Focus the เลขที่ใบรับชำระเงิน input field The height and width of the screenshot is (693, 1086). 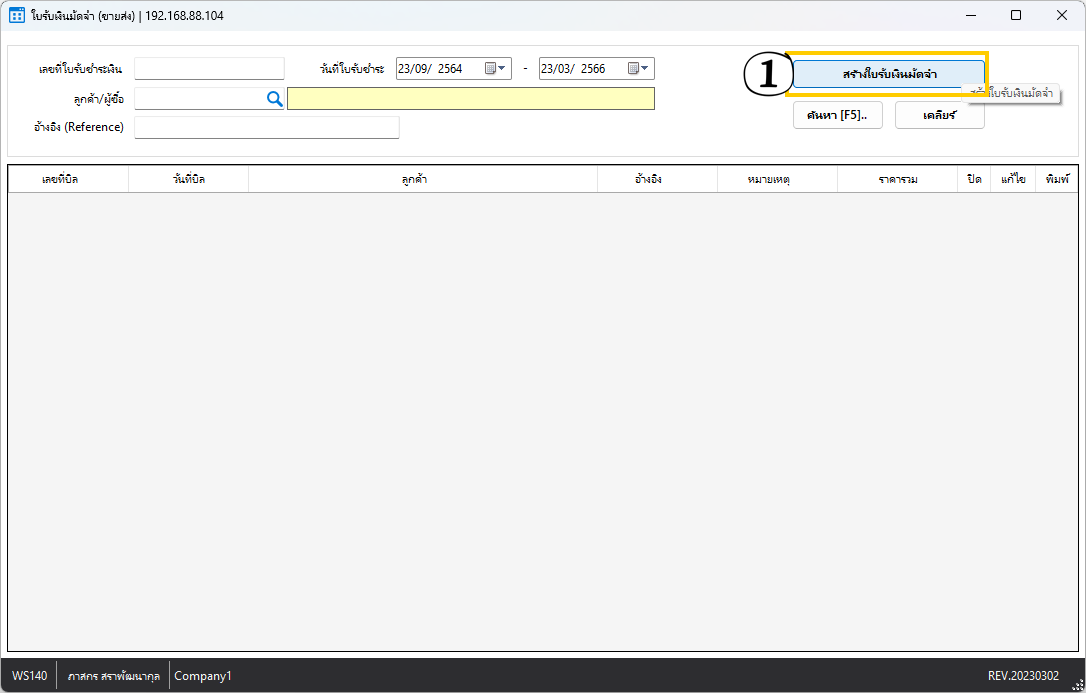[x=209, y=69]
